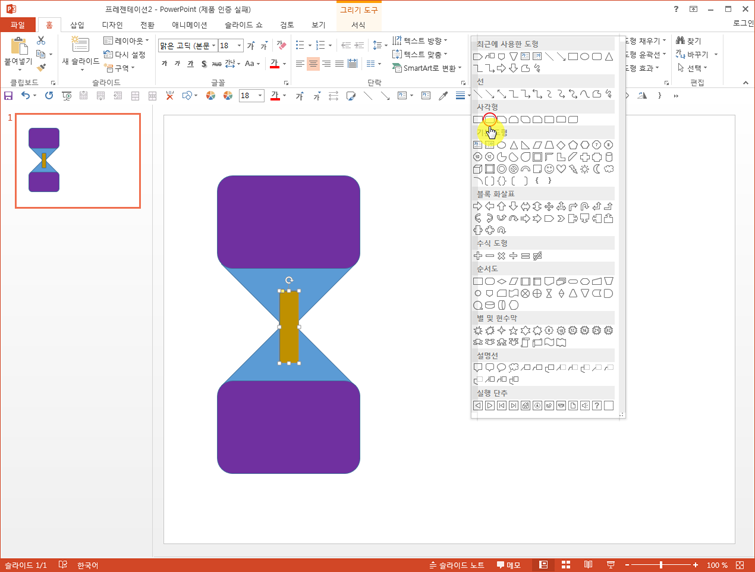The image size is (755, 572).
Task: Select slide 1 thumbnail in the panel
Action: click(x=78, y=160)
